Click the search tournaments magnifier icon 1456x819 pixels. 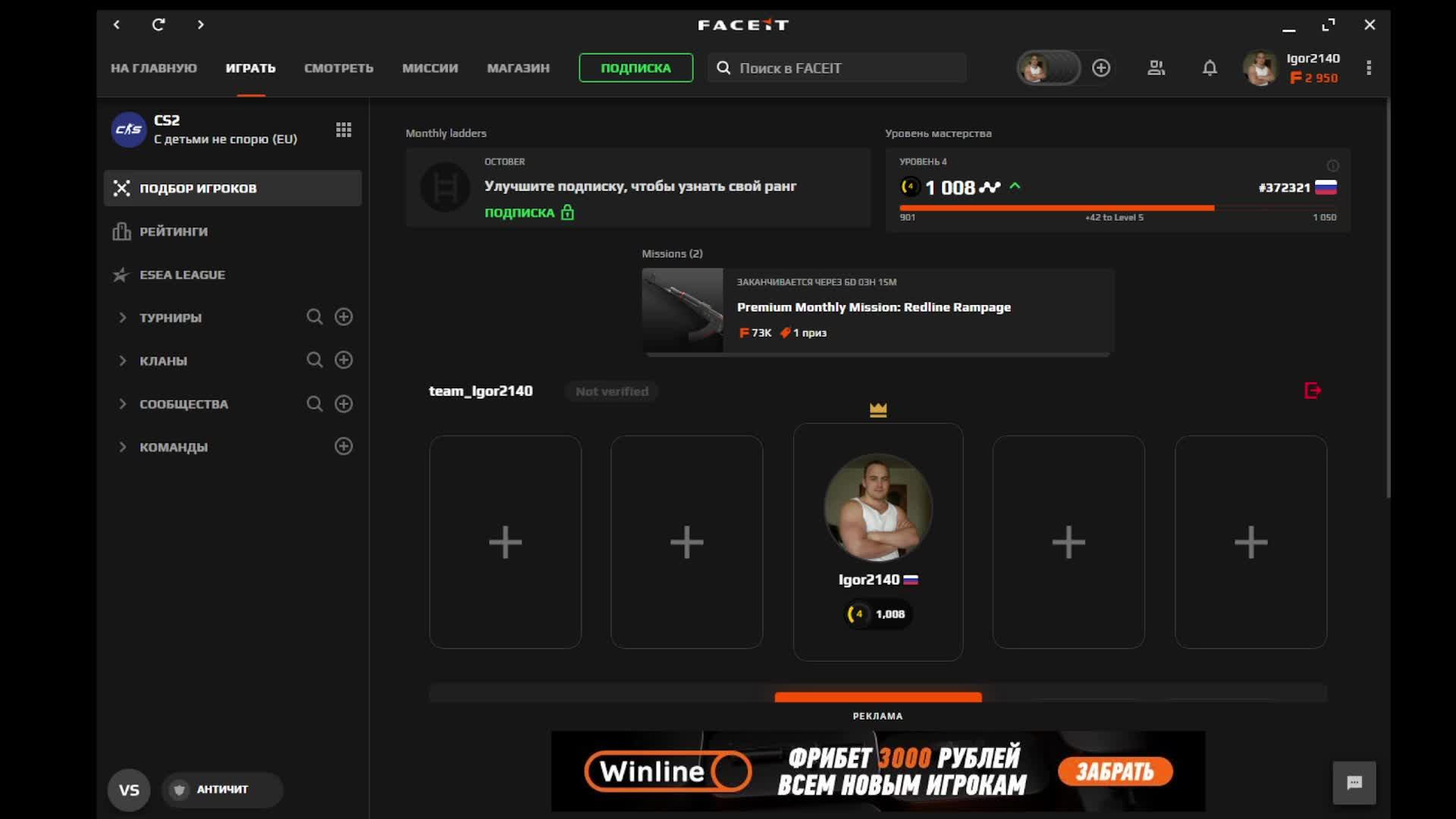tap(314, 317)
